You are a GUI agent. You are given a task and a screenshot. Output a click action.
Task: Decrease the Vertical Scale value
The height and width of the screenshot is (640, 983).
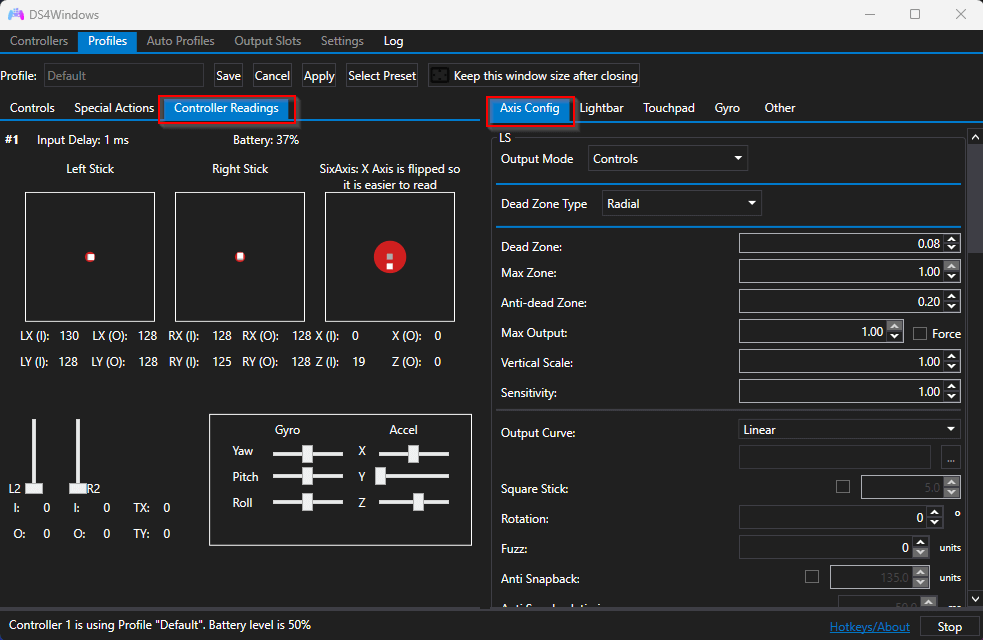coord(952,366)
